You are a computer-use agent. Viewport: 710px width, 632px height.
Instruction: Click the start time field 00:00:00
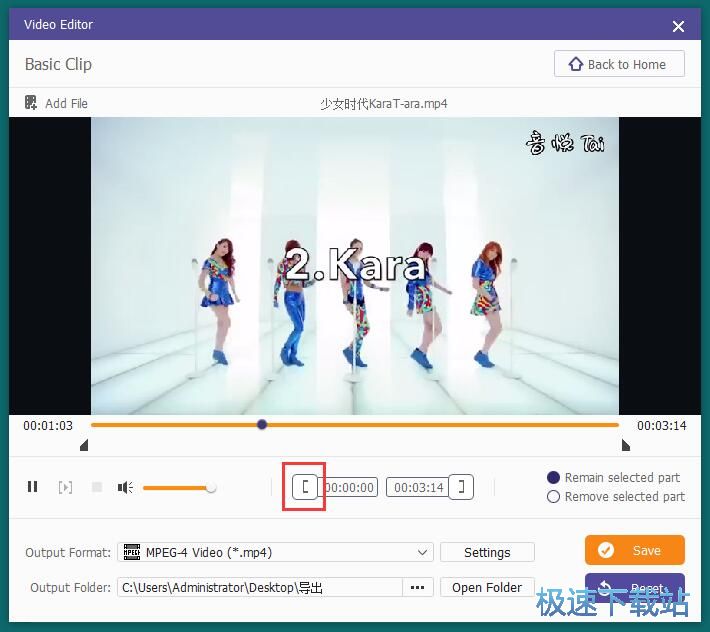pos(347,487)
